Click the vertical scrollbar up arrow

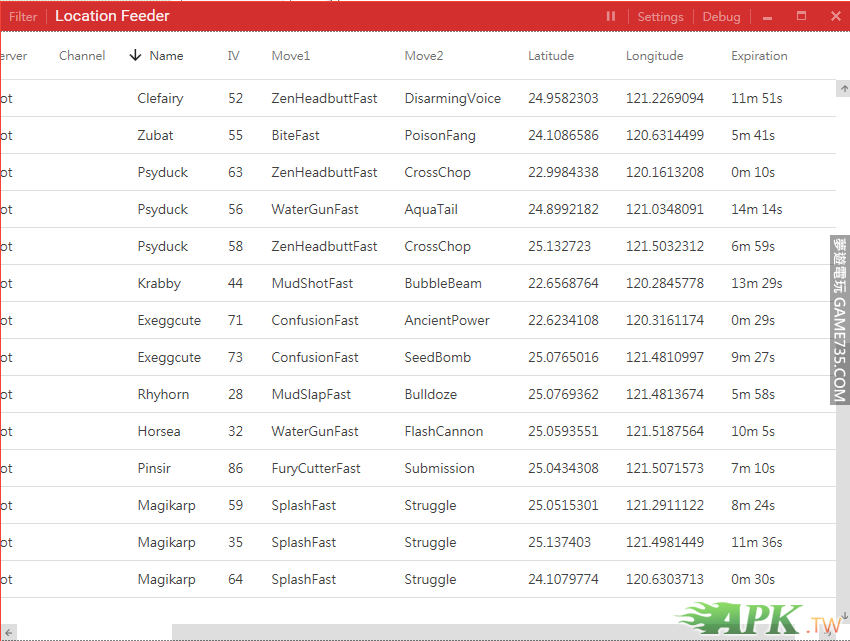click(x=843, y=88)
